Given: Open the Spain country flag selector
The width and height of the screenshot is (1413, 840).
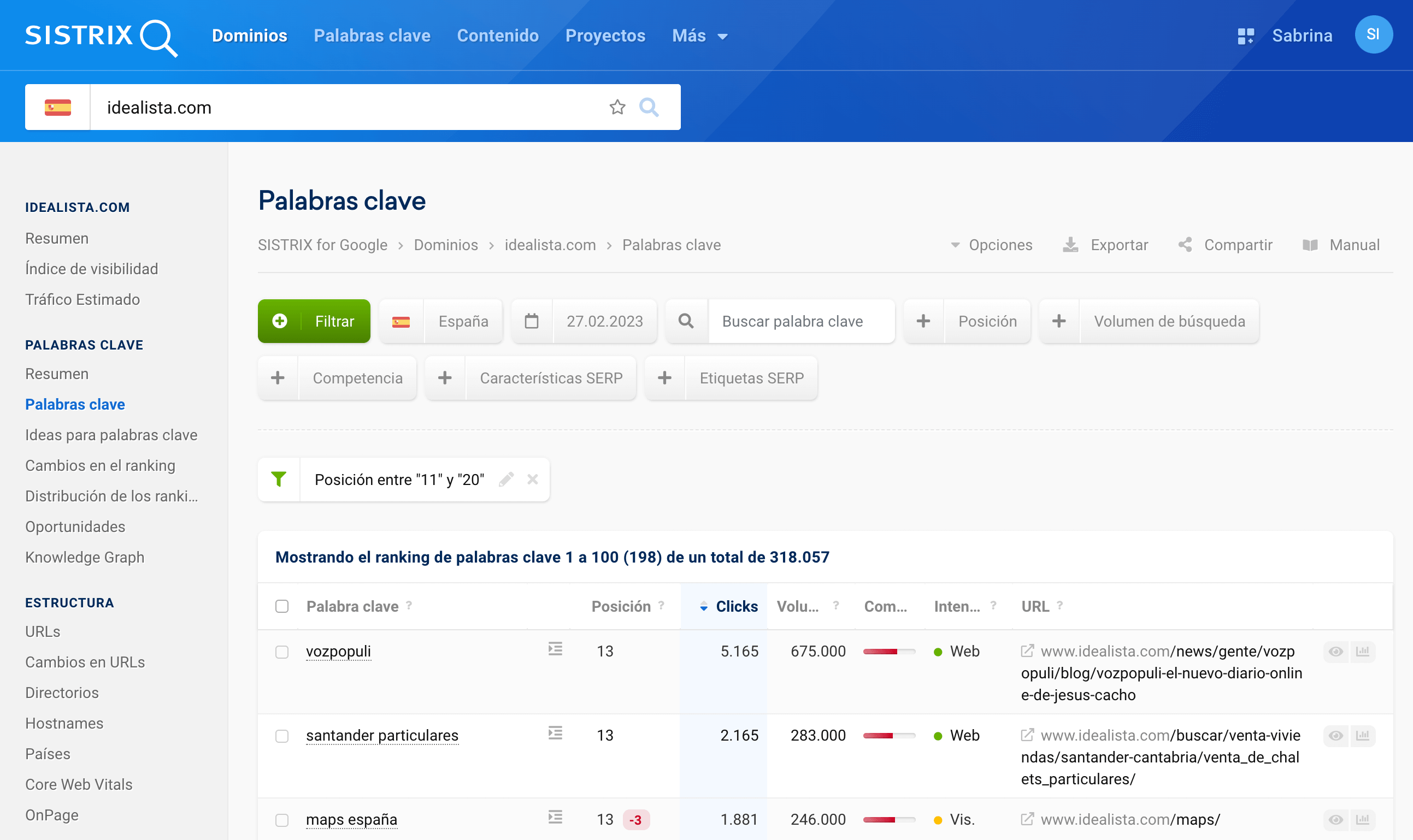Looking at the screenshot, I should click(58, 107).
